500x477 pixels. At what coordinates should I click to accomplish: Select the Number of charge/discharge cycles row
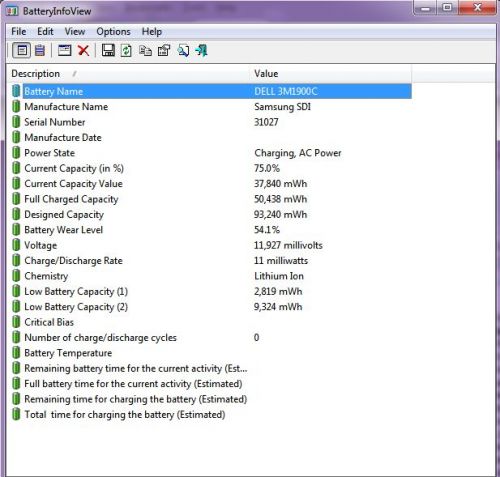click(100, 338)
